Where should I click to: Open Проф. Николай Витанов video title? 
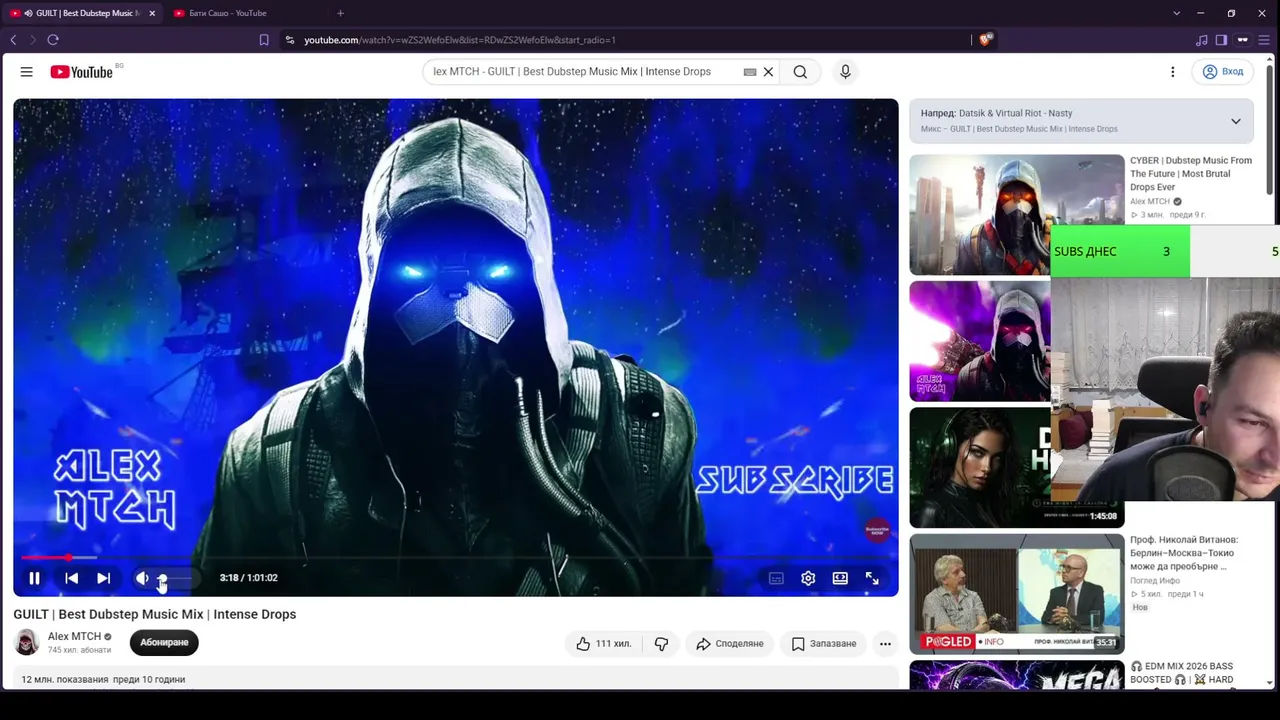coord(1184,553)
